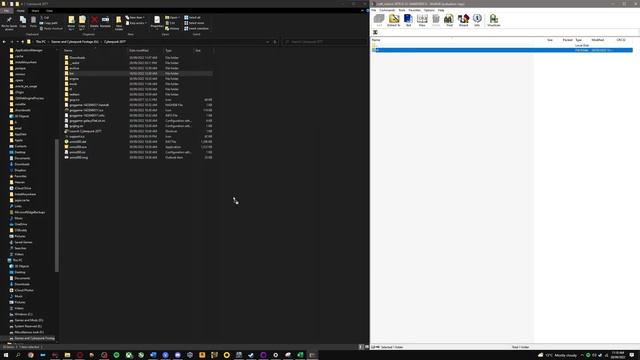Switch Explorer to large icons view using status bar toggle
The width and height of the screenshot is (640, 360).
click(366, 347)
